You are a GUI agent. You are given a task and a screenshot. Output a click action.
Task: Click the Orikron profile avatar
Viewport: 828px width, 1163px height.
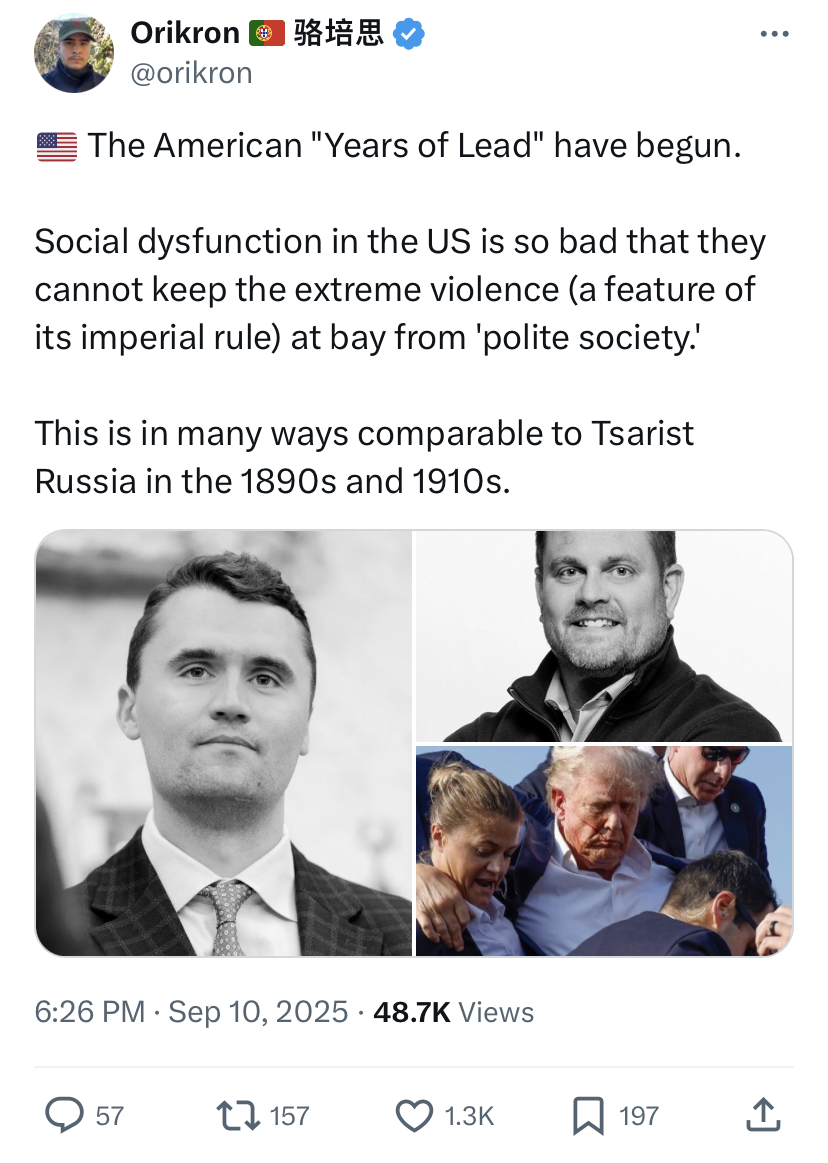pos(74,53)
